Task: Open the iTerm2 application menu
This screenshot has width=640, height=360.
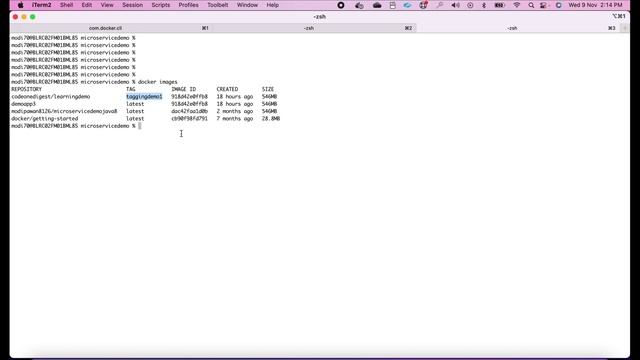Action: pos(42,5)
